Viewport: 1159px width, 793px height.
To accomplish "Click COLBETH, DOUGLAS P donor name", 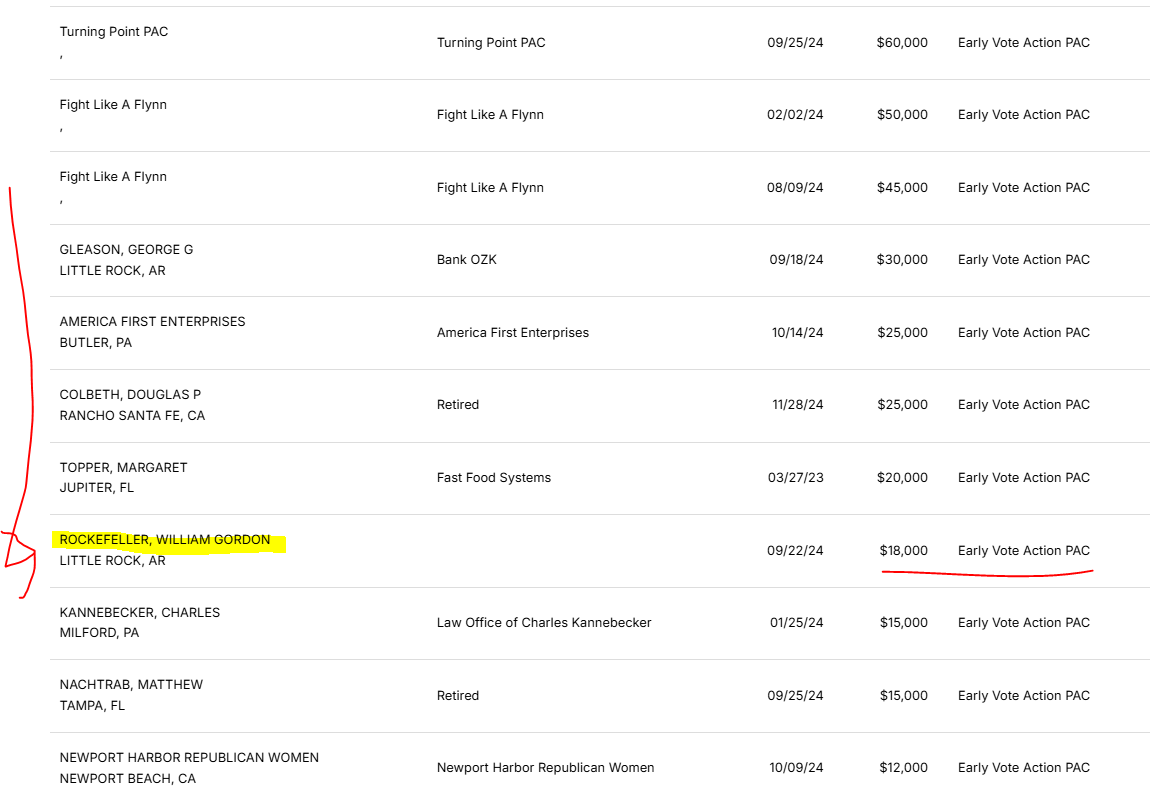I will pos(130,395).
